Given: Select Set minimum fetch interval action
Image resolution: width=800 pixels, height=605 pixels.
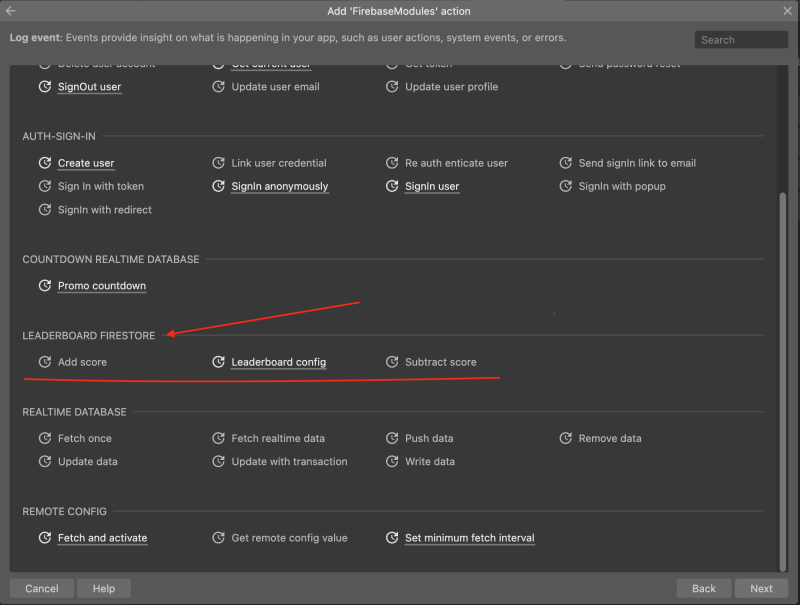Looking at the screenshot, I should coord(470,538).
